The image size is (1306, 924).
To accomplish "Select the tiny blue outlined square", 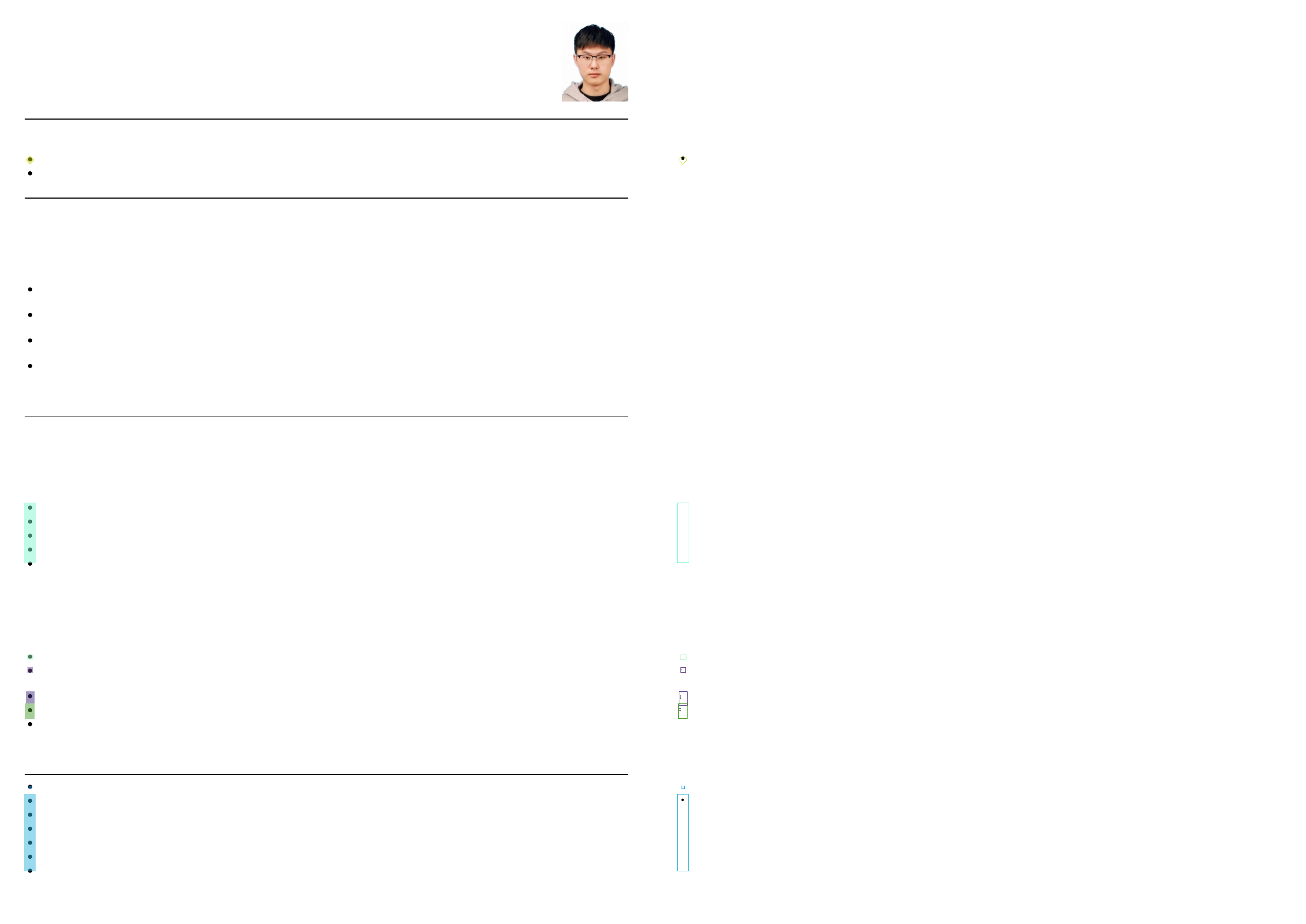I will (x=683, y=787).
